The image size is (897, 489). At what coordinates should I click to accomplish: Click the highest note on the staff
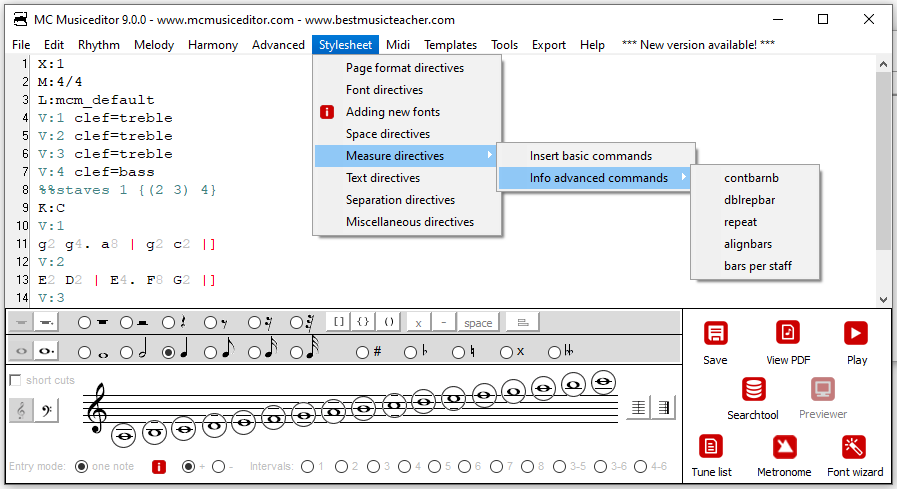click(x=603, y=382)
